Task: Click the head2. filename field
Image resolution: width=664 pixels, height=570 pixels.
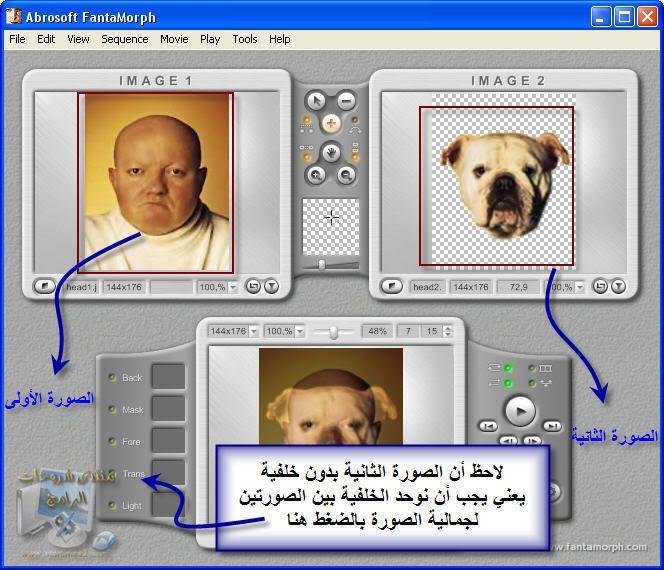Action: (427, 287)
